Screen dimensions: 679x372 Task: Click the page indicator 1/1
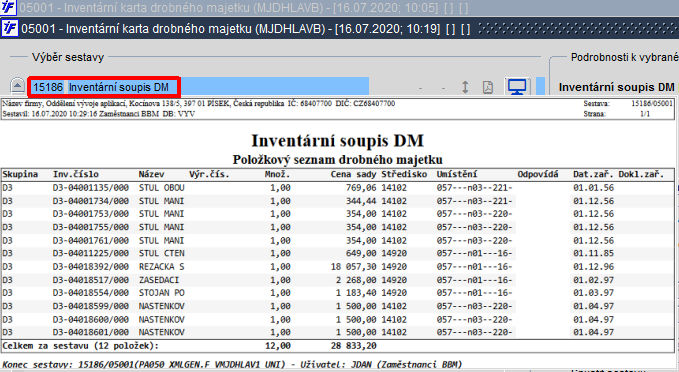pyautogui.click(x=645, y=114)
